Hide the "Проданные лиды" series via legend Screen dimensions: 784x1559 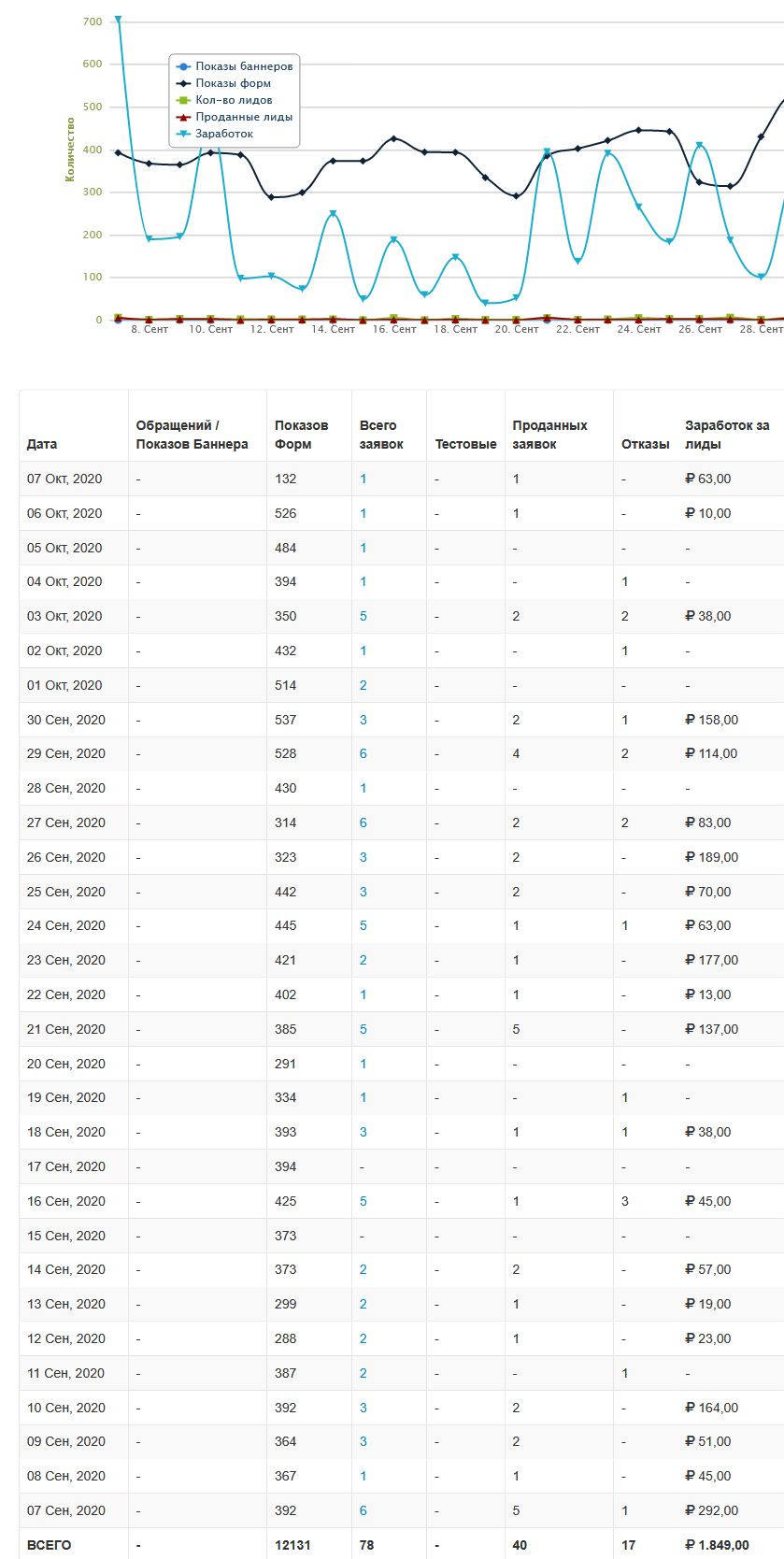tap(243, 117)
